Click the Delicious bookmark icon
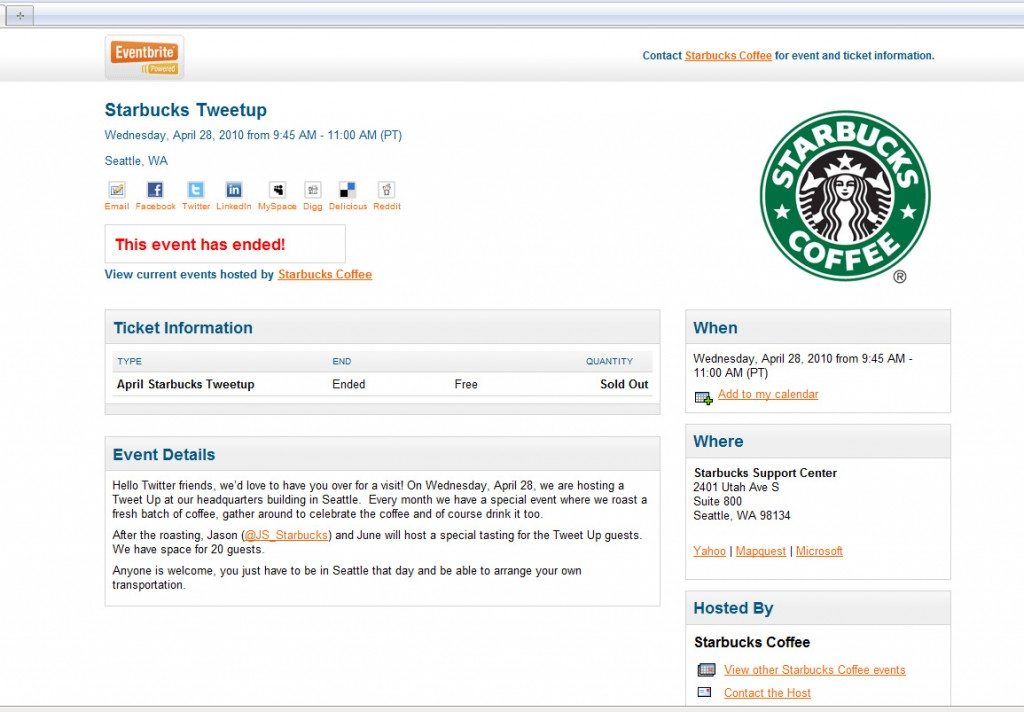Viewport: 1024px width, 712px height. click(x=347, y=190)
